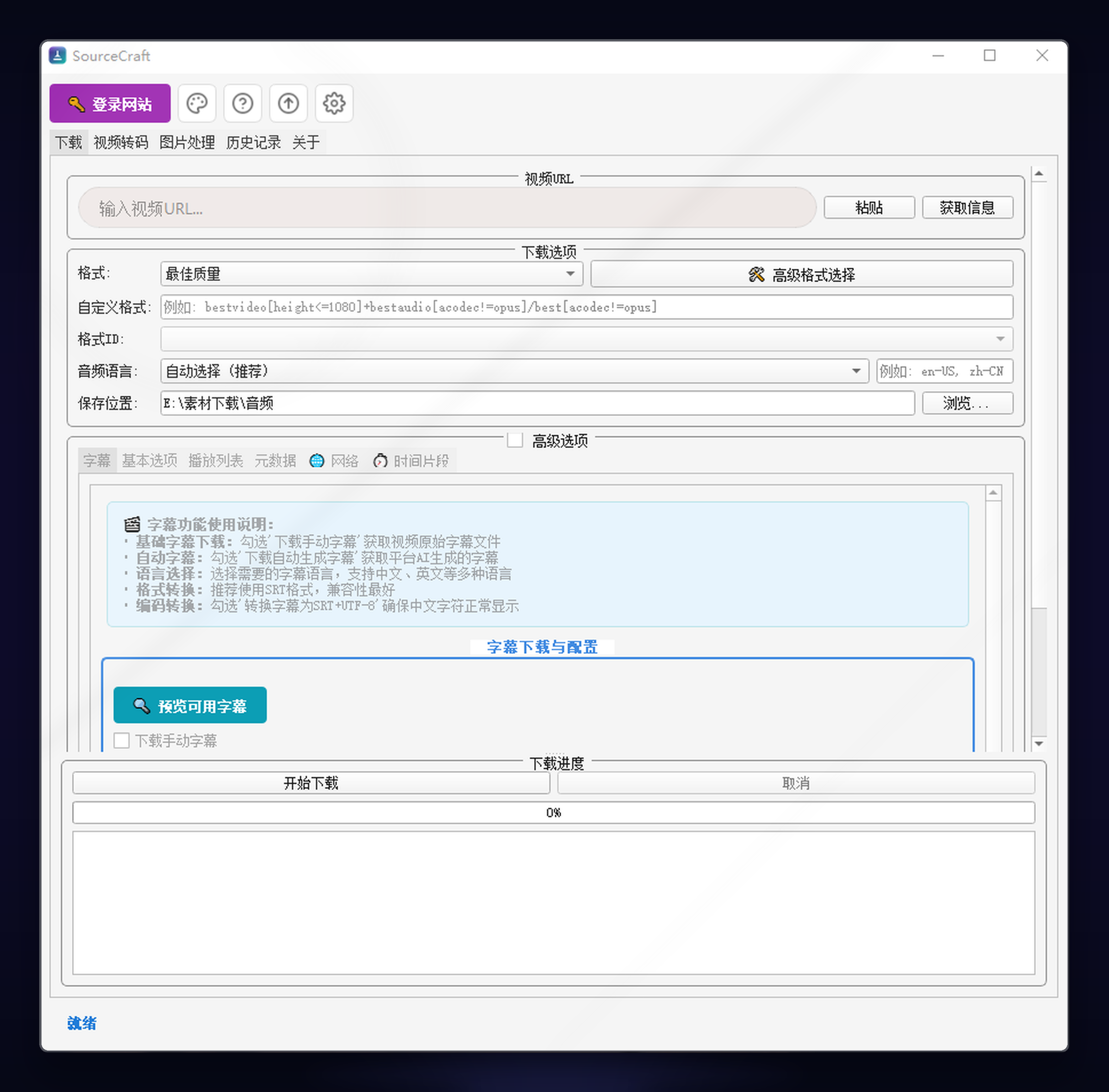Click the outer scrollbar up arrow
Viewport: 1109px width, 1092px height.
tap(1038, 174)
